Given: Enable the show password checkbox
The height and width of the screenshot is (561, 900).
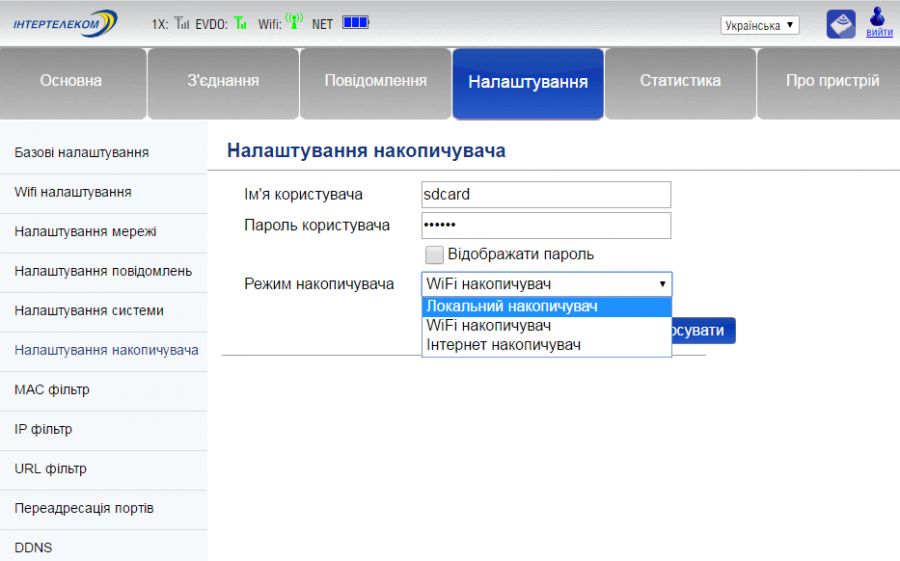Looking at the screenshot, I should click(434, 255).
